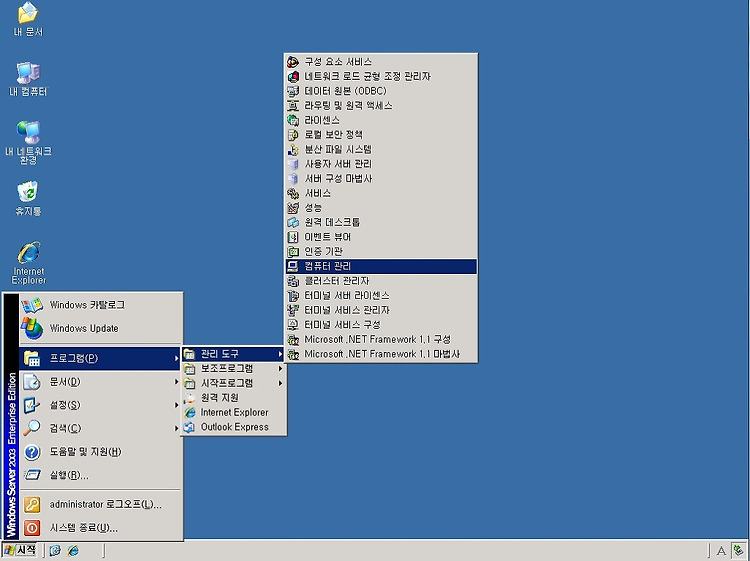Select 휴지통 recycle bin desktop icon
This screenshot has width=750, height=561.
click(x=28, y=198)
